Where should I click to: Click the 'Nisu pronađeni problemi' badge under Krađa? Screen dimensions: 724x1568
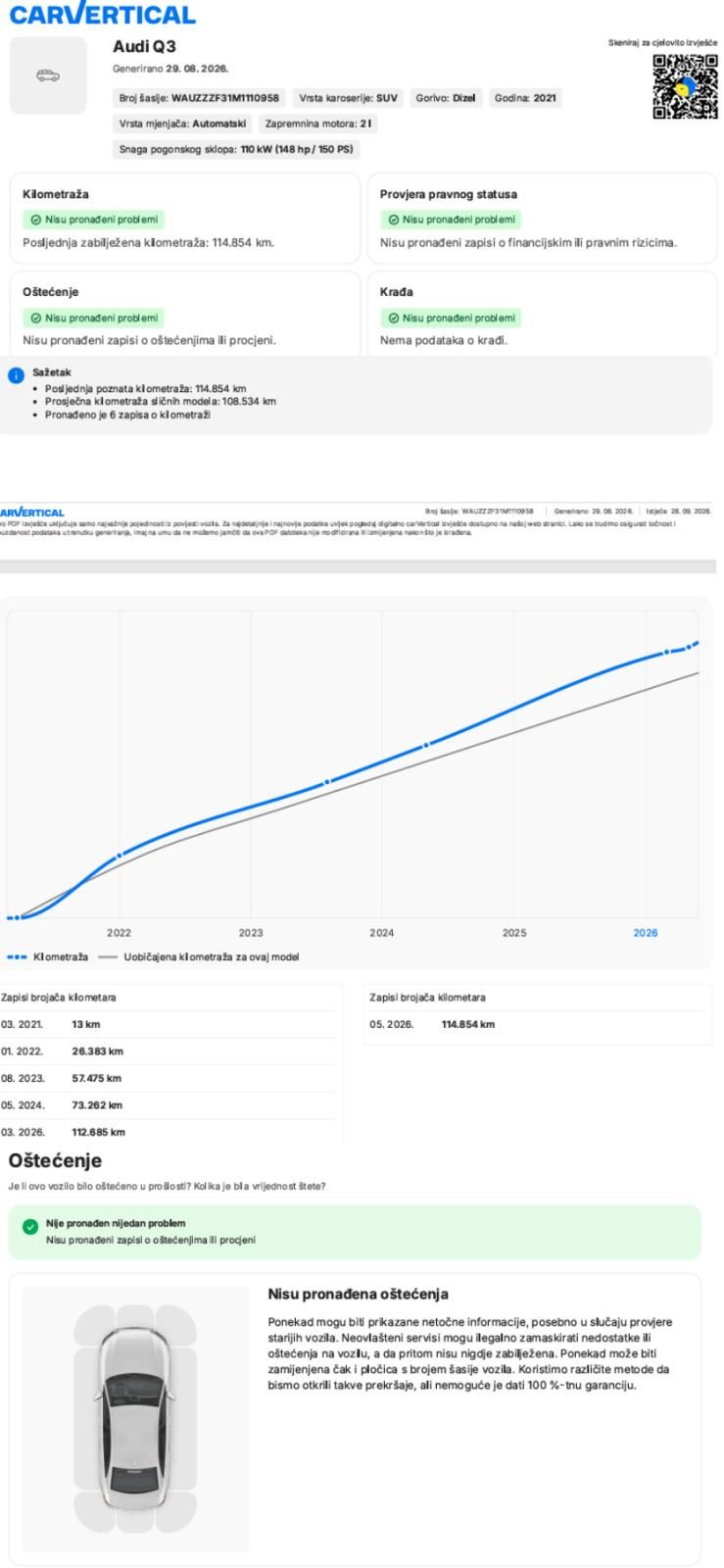tap(451, 318)
